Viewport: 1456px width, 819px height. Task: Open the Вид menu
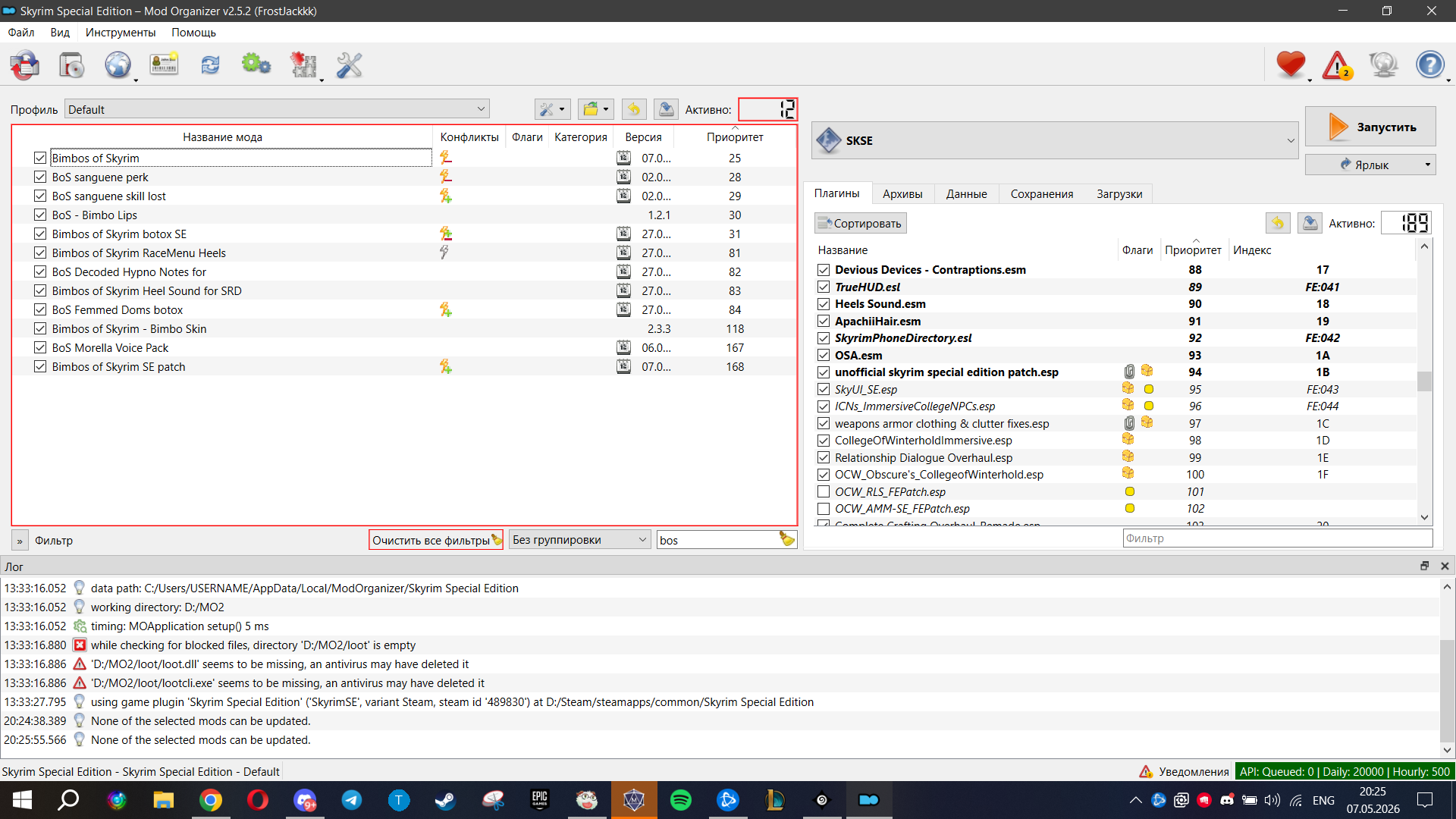click(x=60, y=33)
